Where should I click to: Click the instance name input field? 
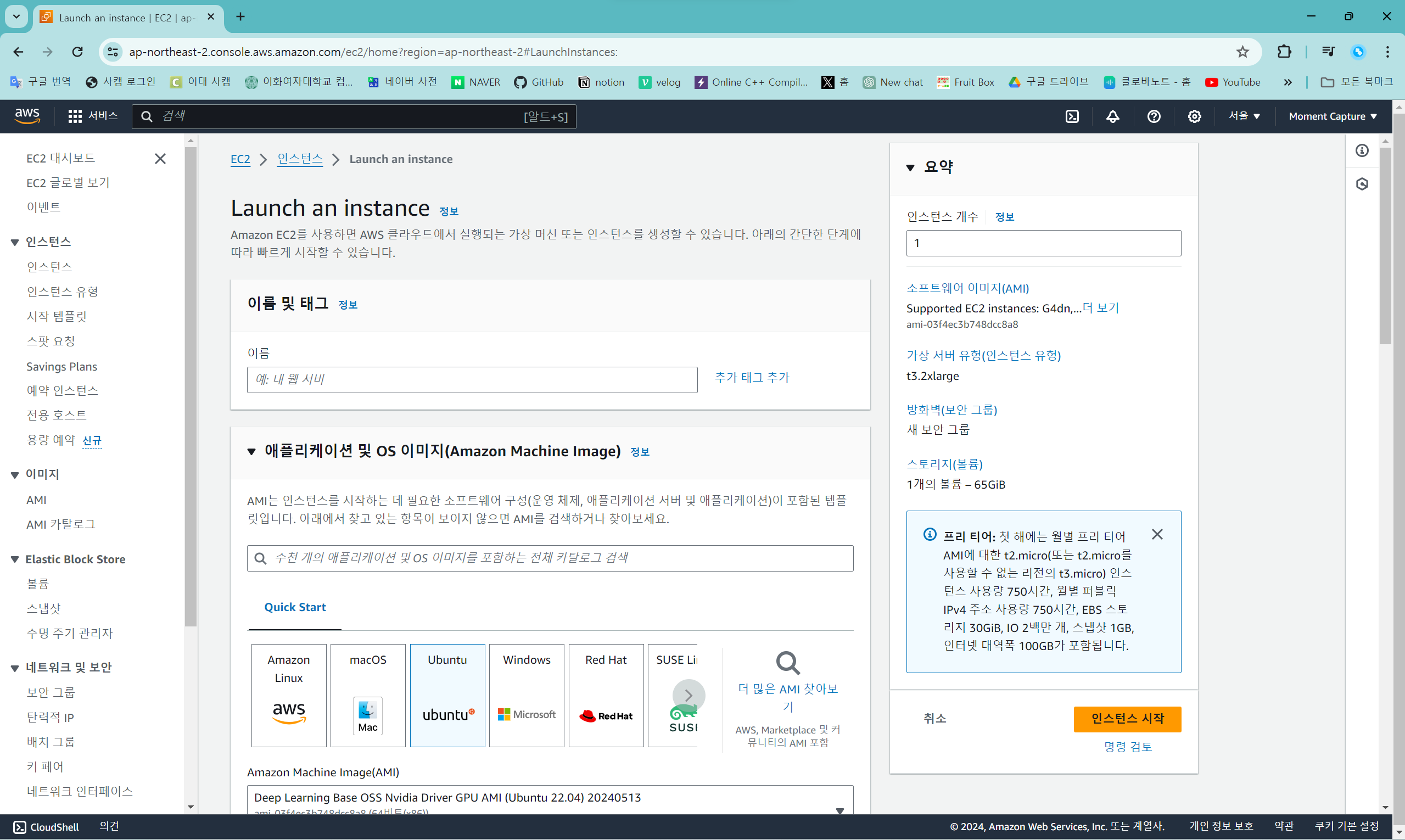[x=472, y=380]
